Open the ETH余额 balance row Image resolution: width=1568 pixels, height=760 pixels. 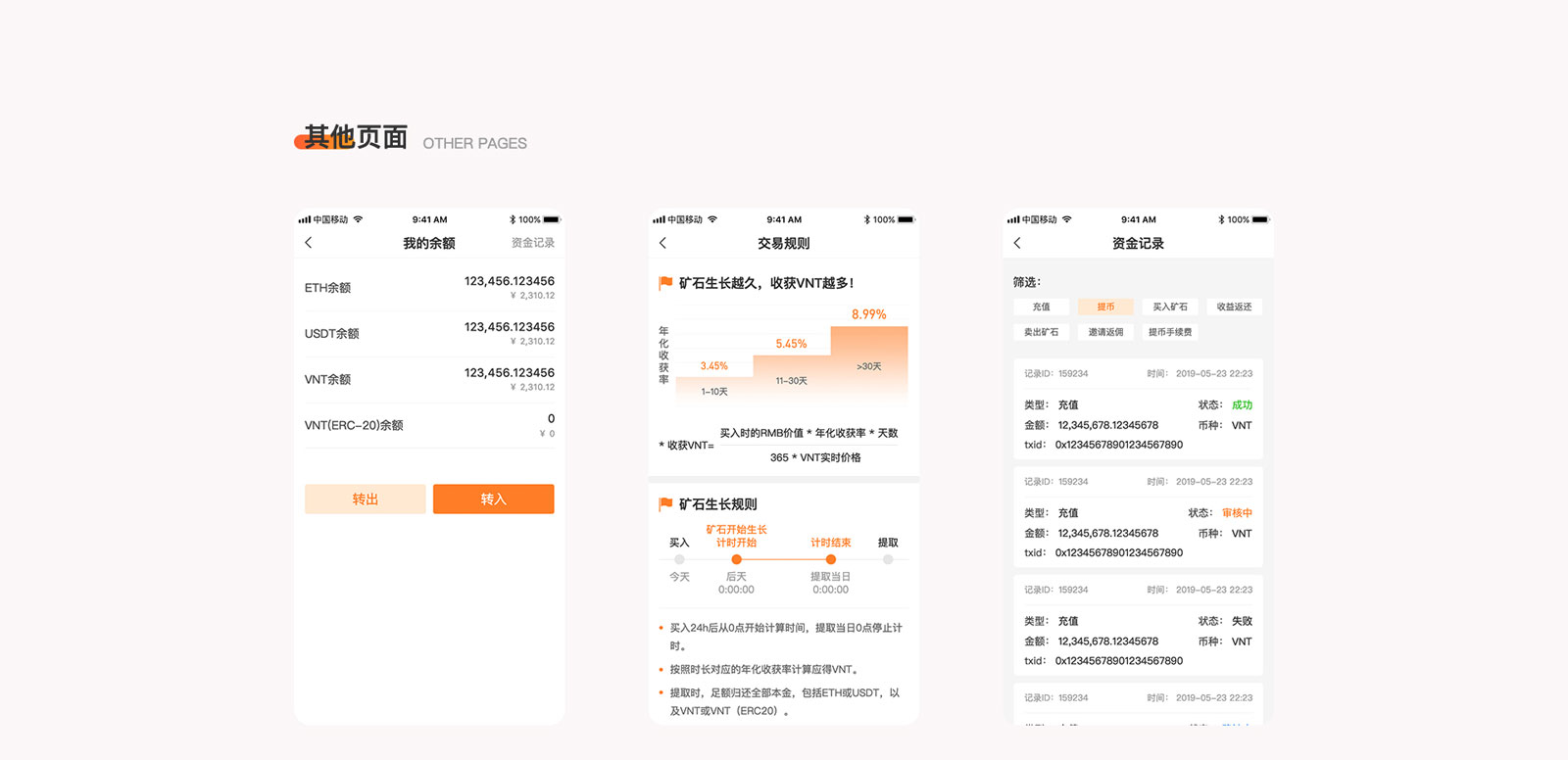point(429,288)
